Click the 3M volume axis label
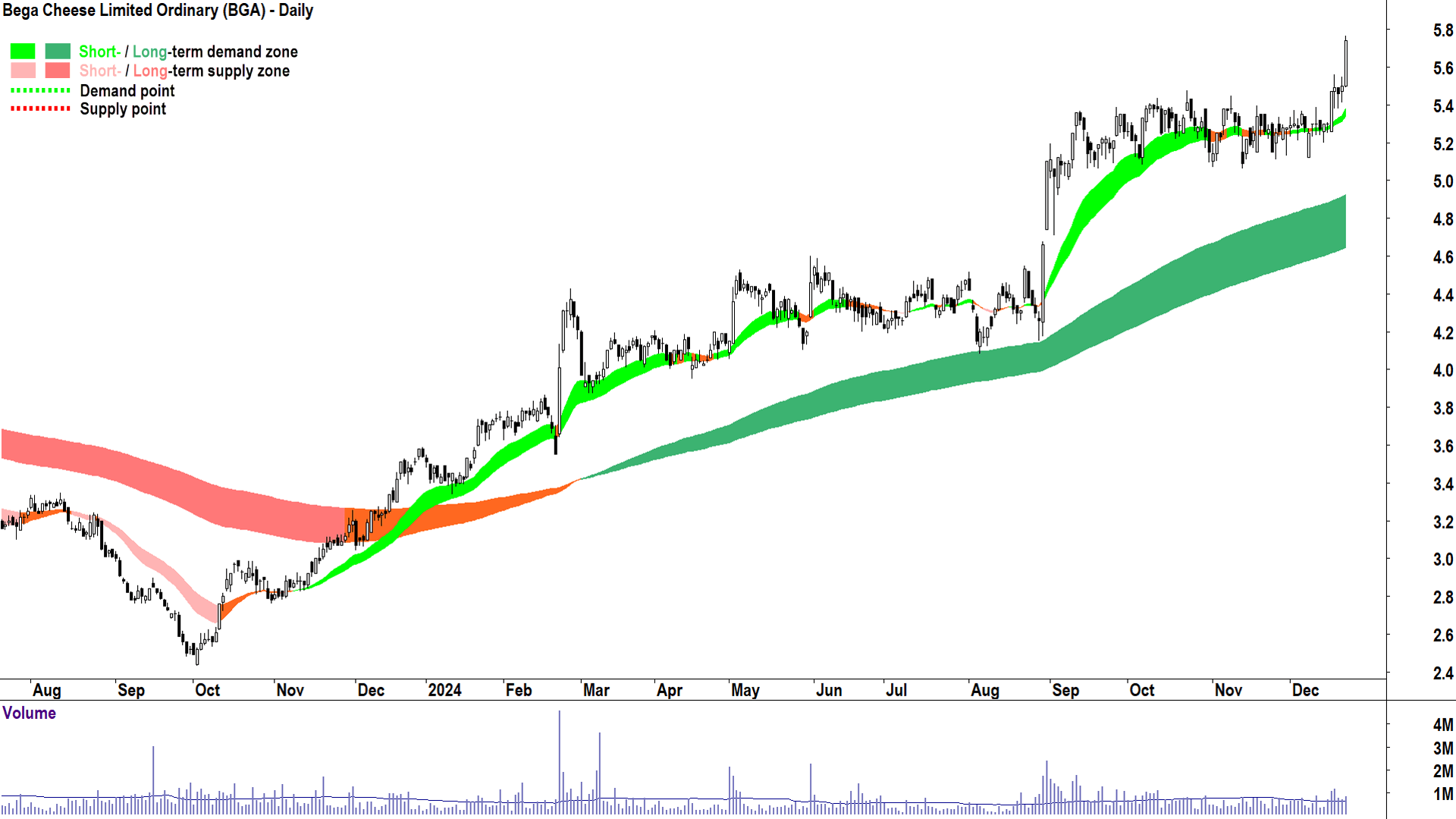 click(1443, 748)
